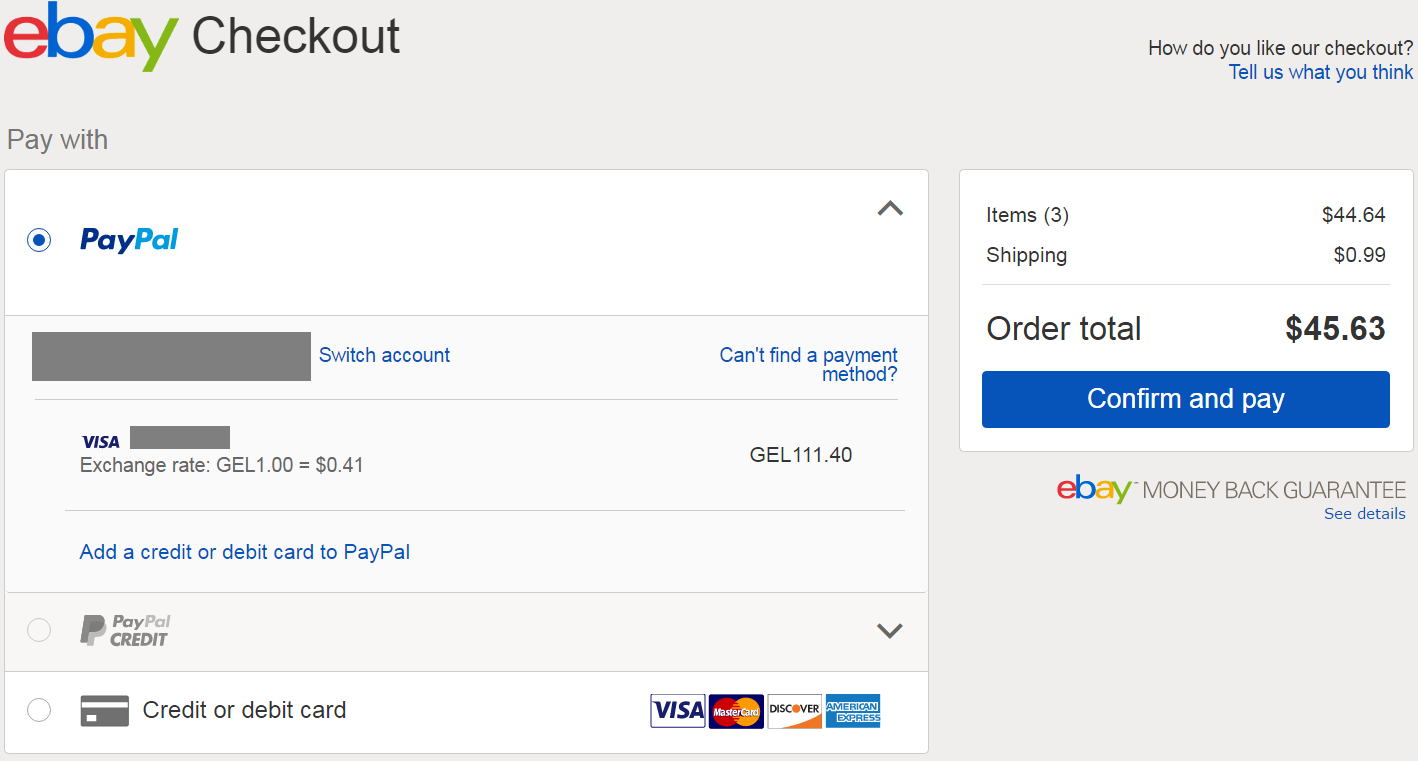Screen dimensions: 1418x761
Task: Click the PayPal logo
Action: pos(129,240)
